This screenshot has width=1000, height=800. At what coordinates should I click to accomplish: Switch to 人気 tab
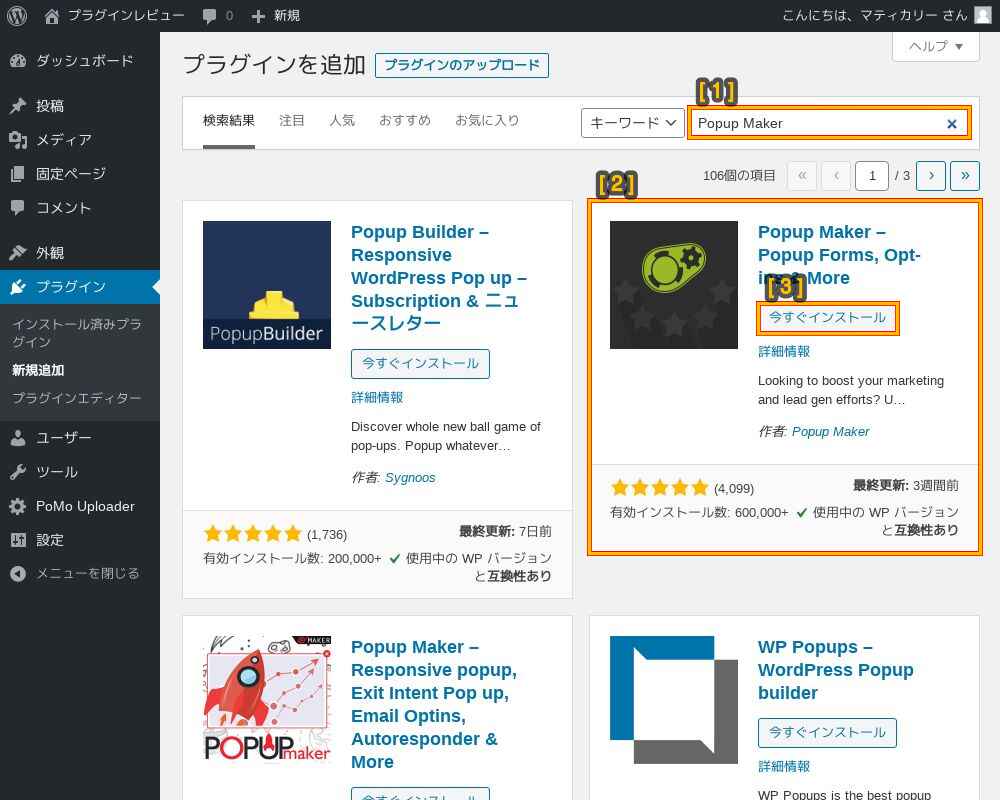point(342,121)
